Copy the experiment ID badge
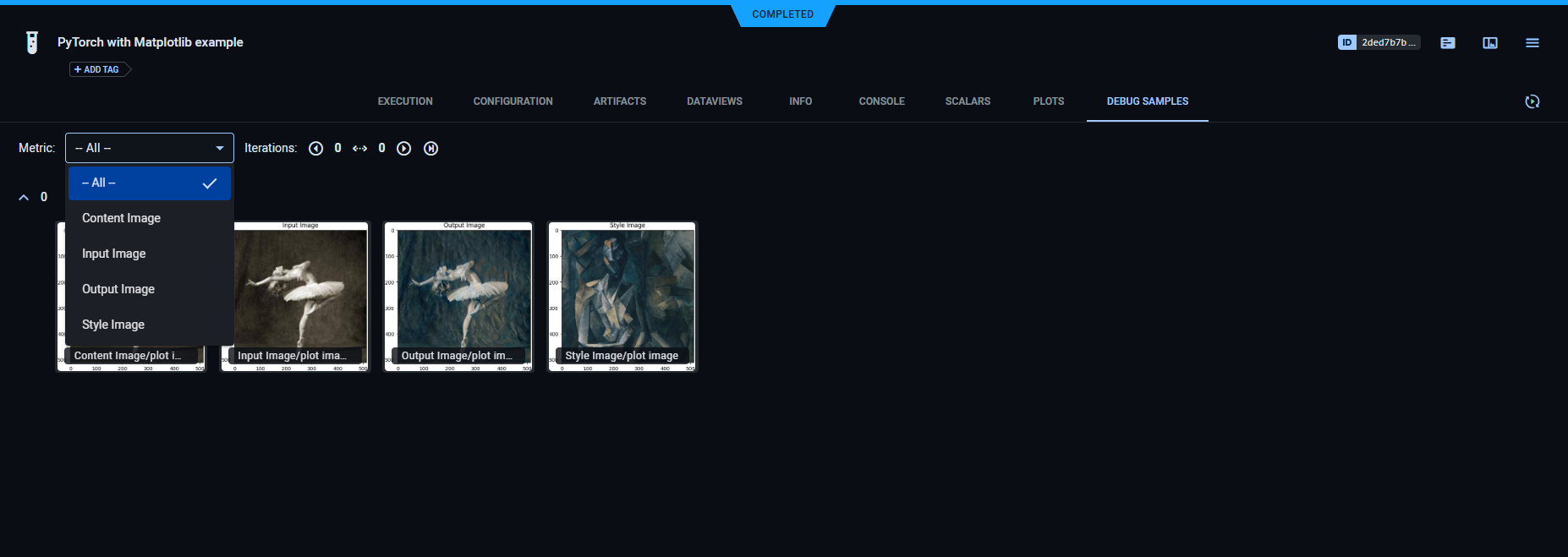The width and height of the screenshot is (1568, 557). (x=1378, y=42)
